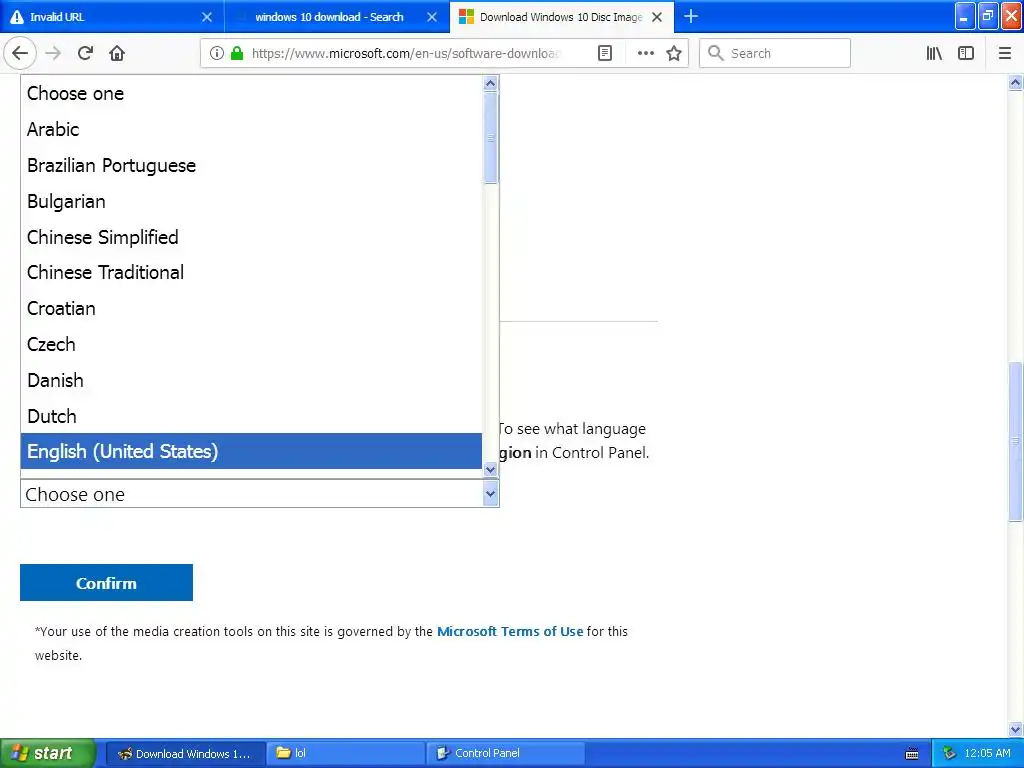Image resolution: width=1024 pixels, height=768 pixels.
Task: Show site information icon in address bar
Action: point(217,54)
